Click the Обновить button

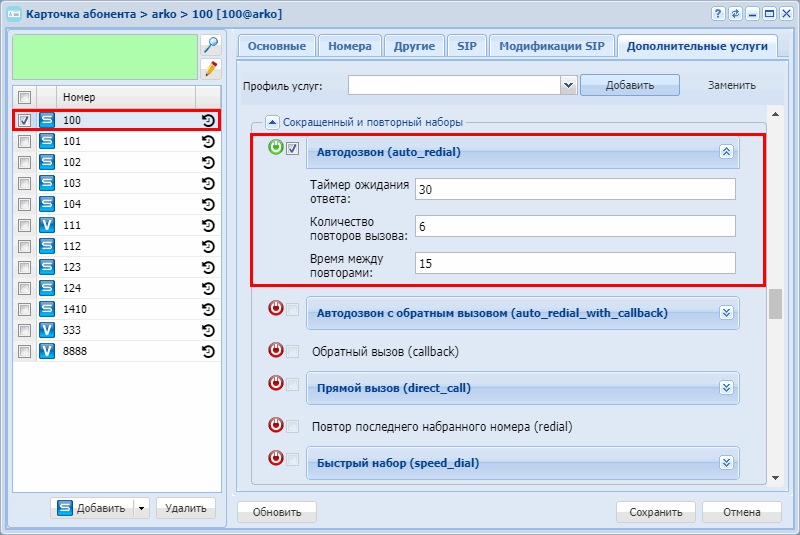click(277, 512)
